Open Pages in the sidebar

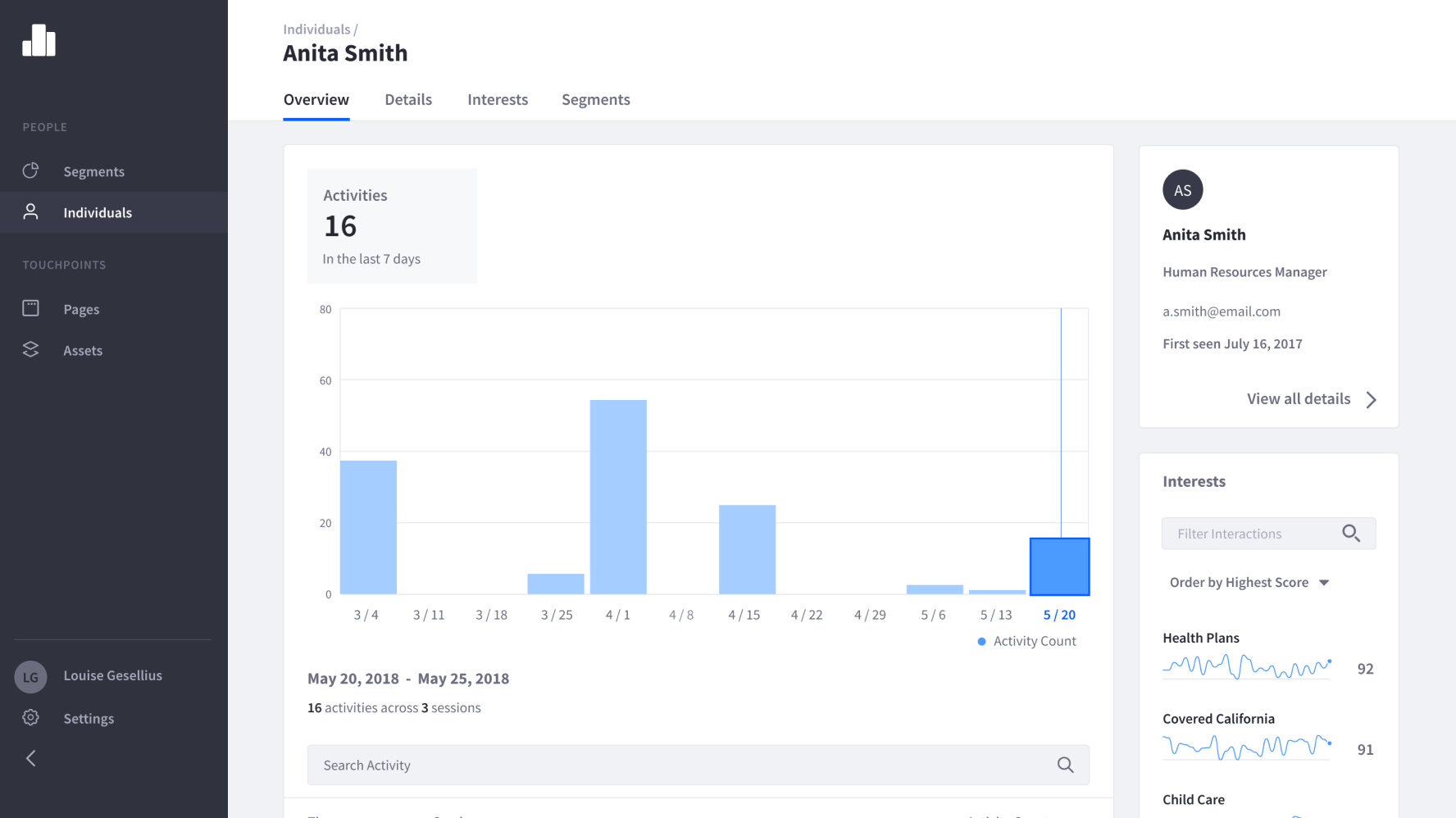coord(114,309)
